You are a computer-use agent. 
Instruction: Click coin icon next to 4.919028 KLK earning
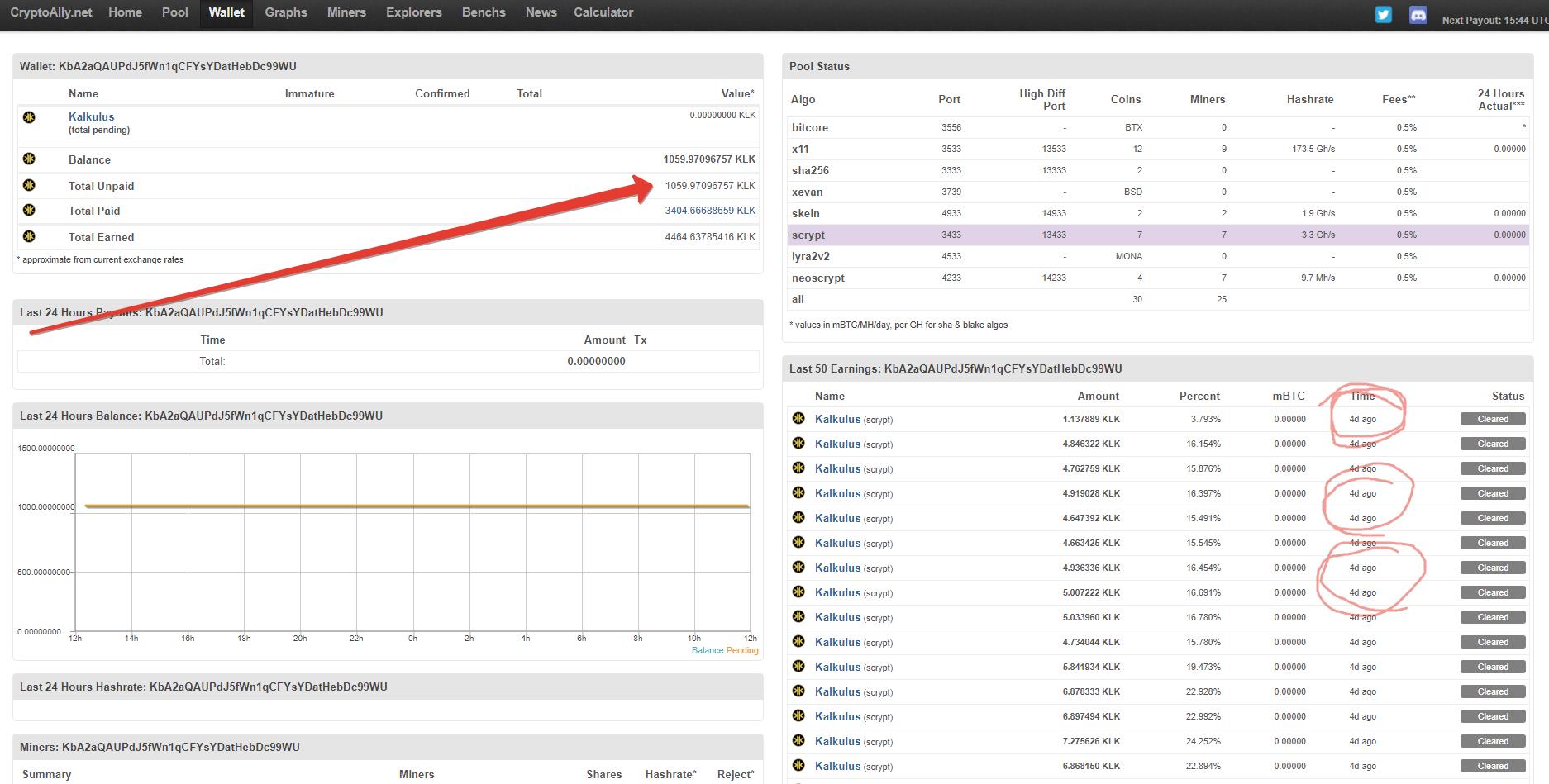(x=798, y=492)
